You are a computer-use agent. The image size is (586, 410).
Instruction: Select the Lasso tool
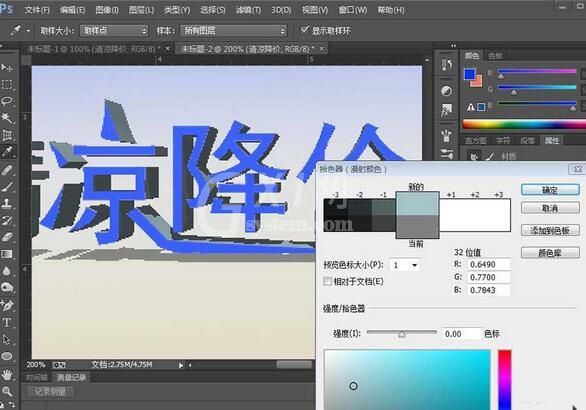point(7,101)
